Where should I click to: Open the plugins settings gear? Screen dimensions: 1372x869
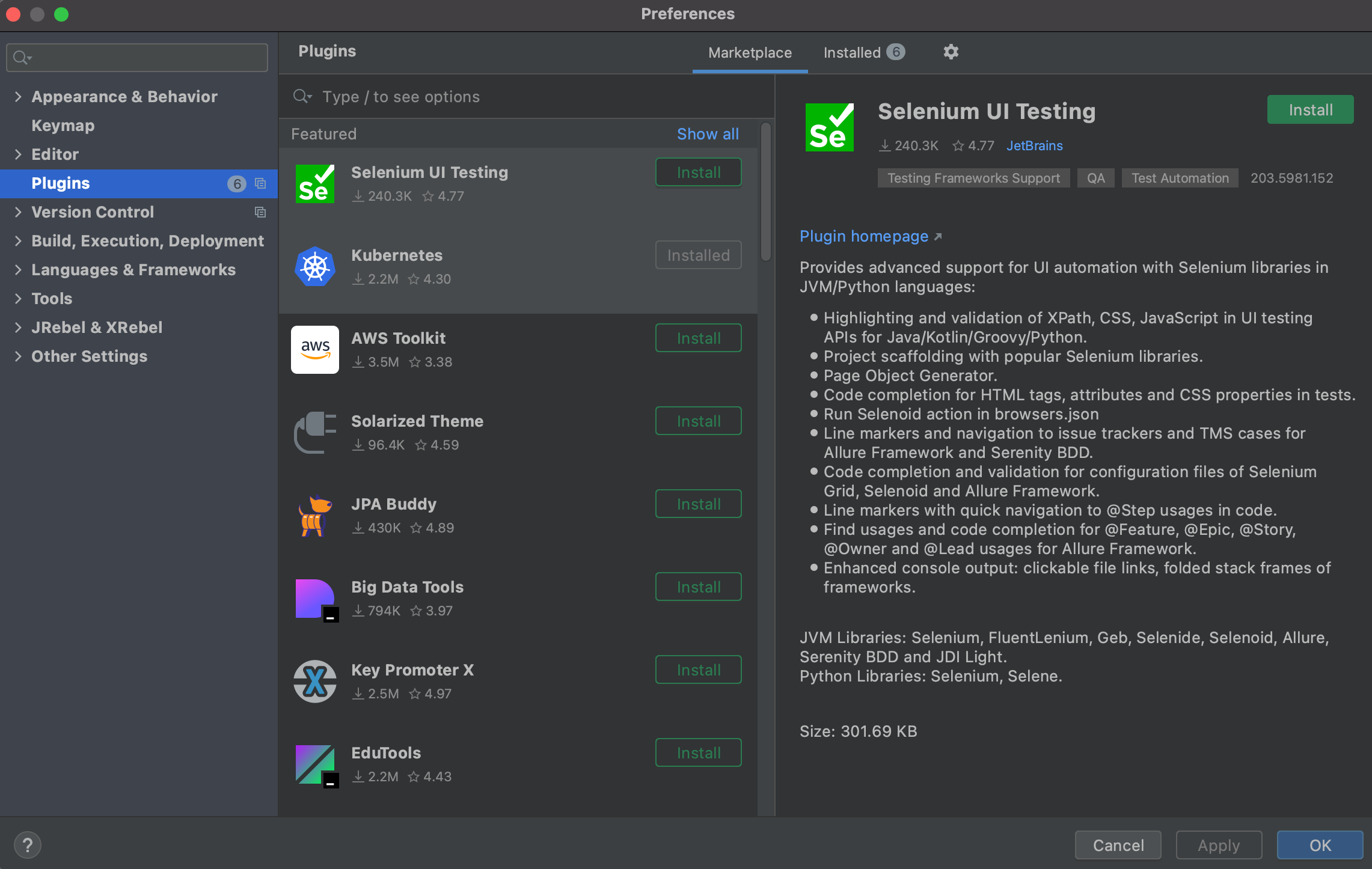950,52
